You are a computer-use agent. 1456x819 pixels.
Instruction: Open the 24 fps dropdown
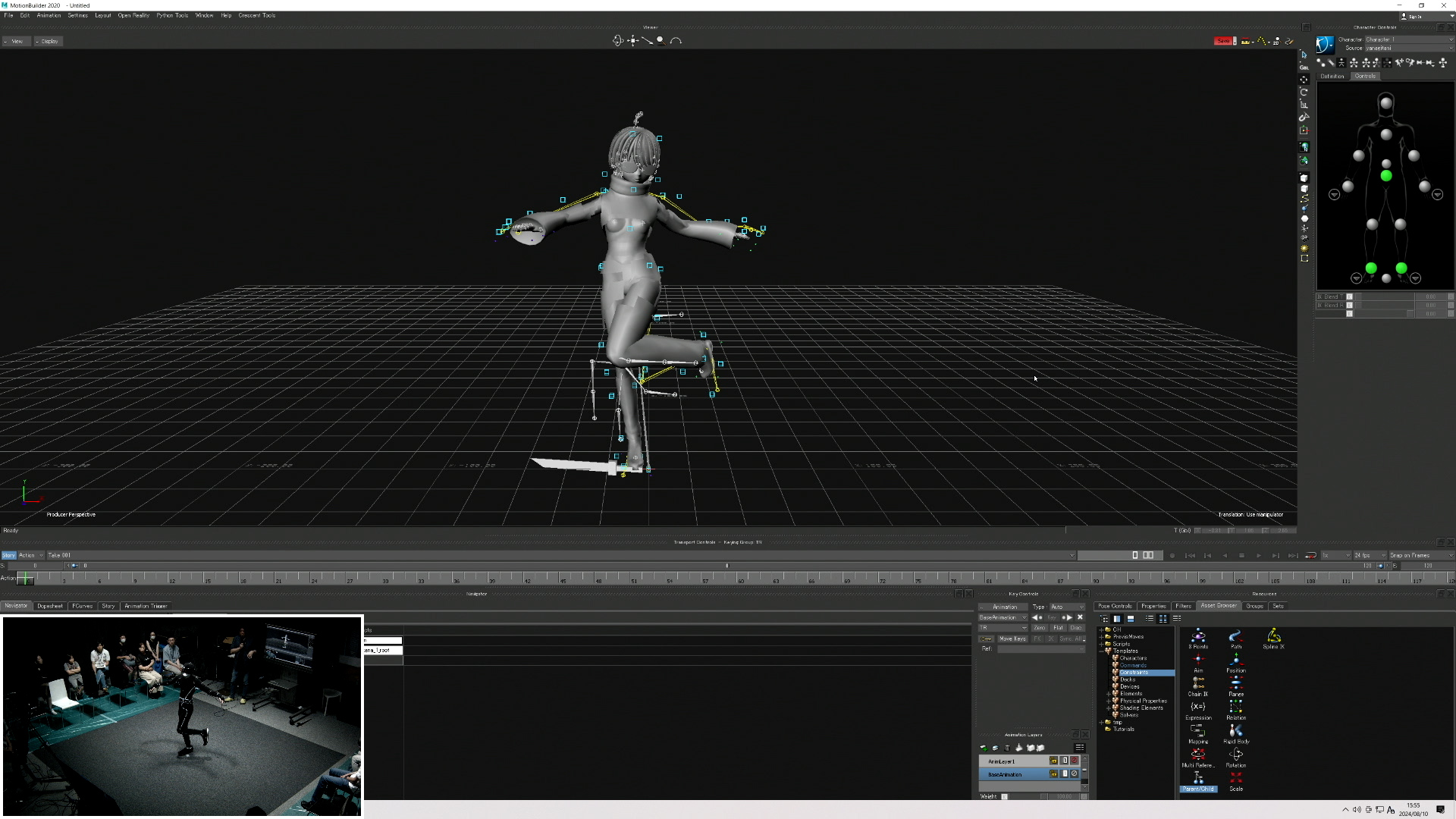[x=1370, y=556]
